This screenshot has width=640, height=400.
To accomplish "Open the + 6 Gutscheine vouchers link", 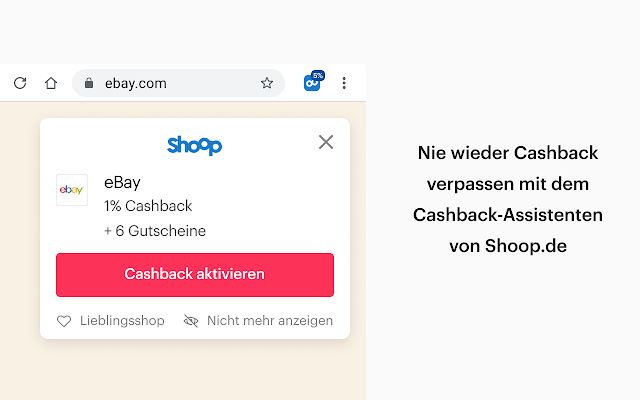I will pos(155,231).
